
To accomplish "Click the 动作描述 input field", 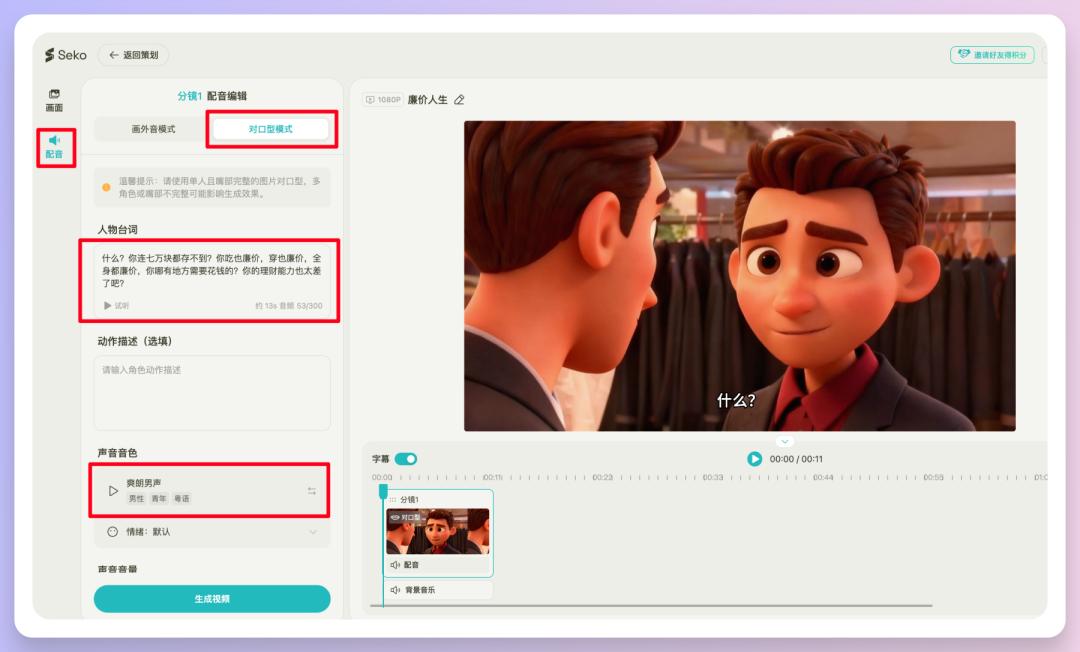I will tap(212, 392).
